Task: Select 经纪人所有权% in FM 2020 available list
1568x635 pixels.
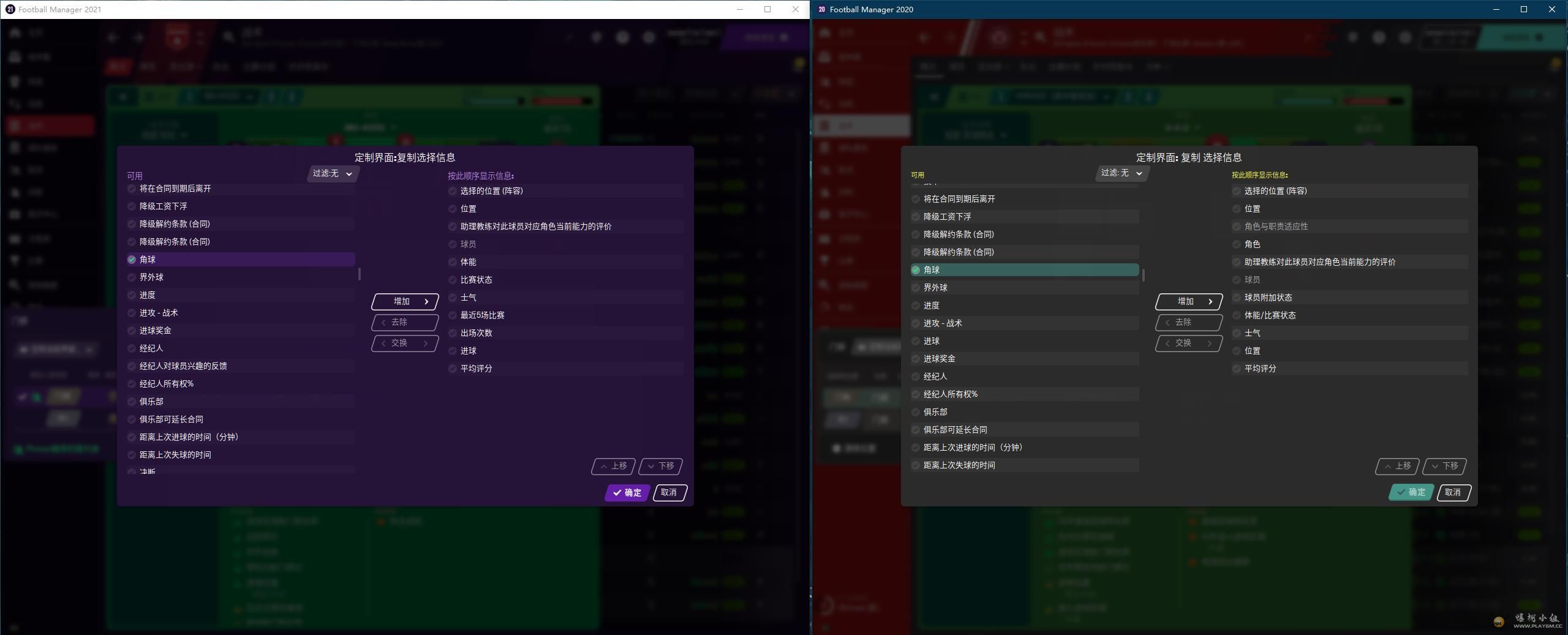Action: [x=1025, y=394]
